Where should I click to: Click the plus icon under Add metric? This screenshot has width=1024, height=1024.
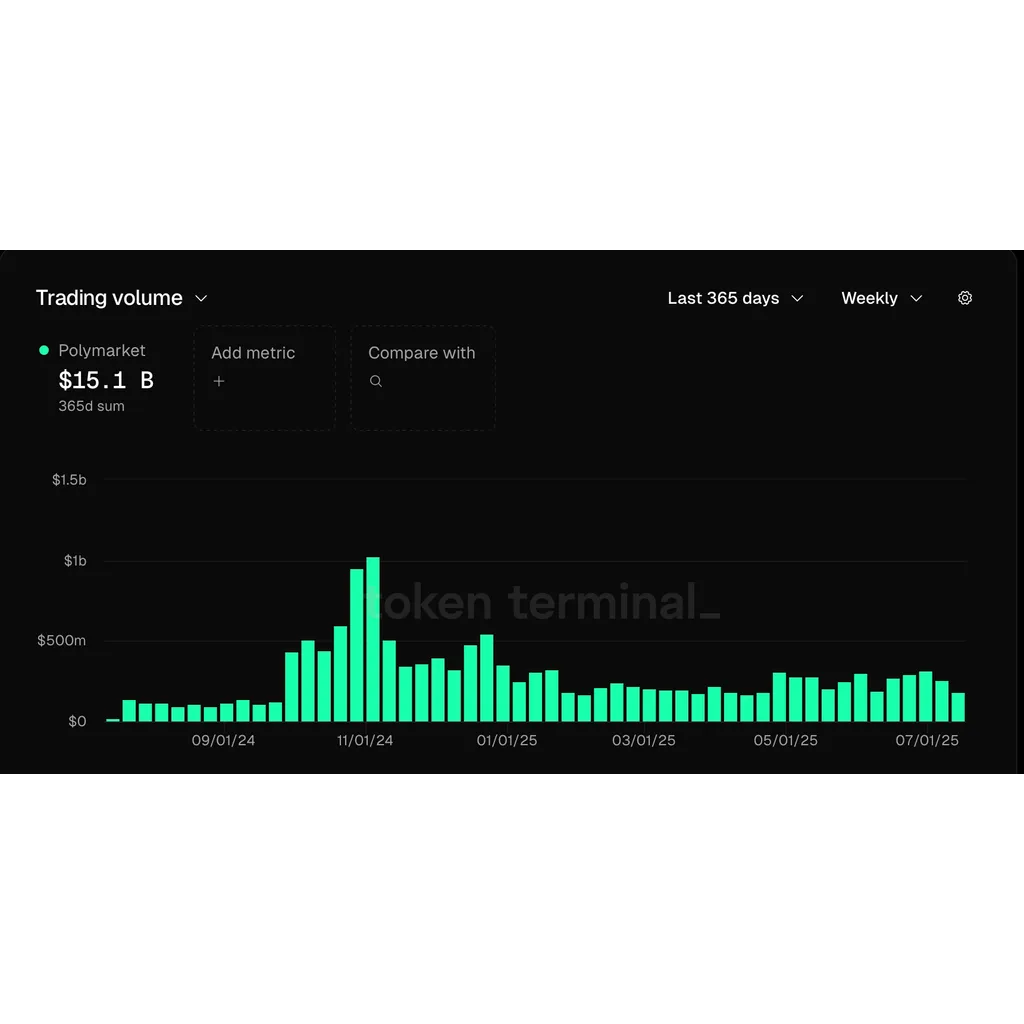(219, 381)
